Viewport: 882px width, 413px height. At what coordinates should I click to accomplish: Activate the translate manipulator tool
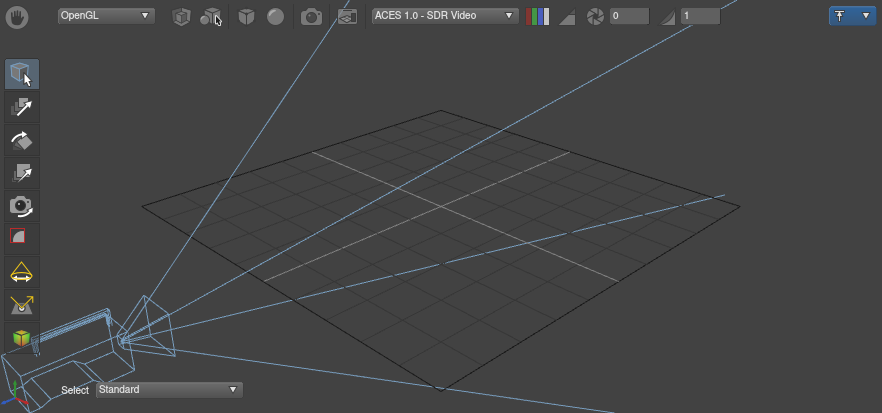coord(21,107)
